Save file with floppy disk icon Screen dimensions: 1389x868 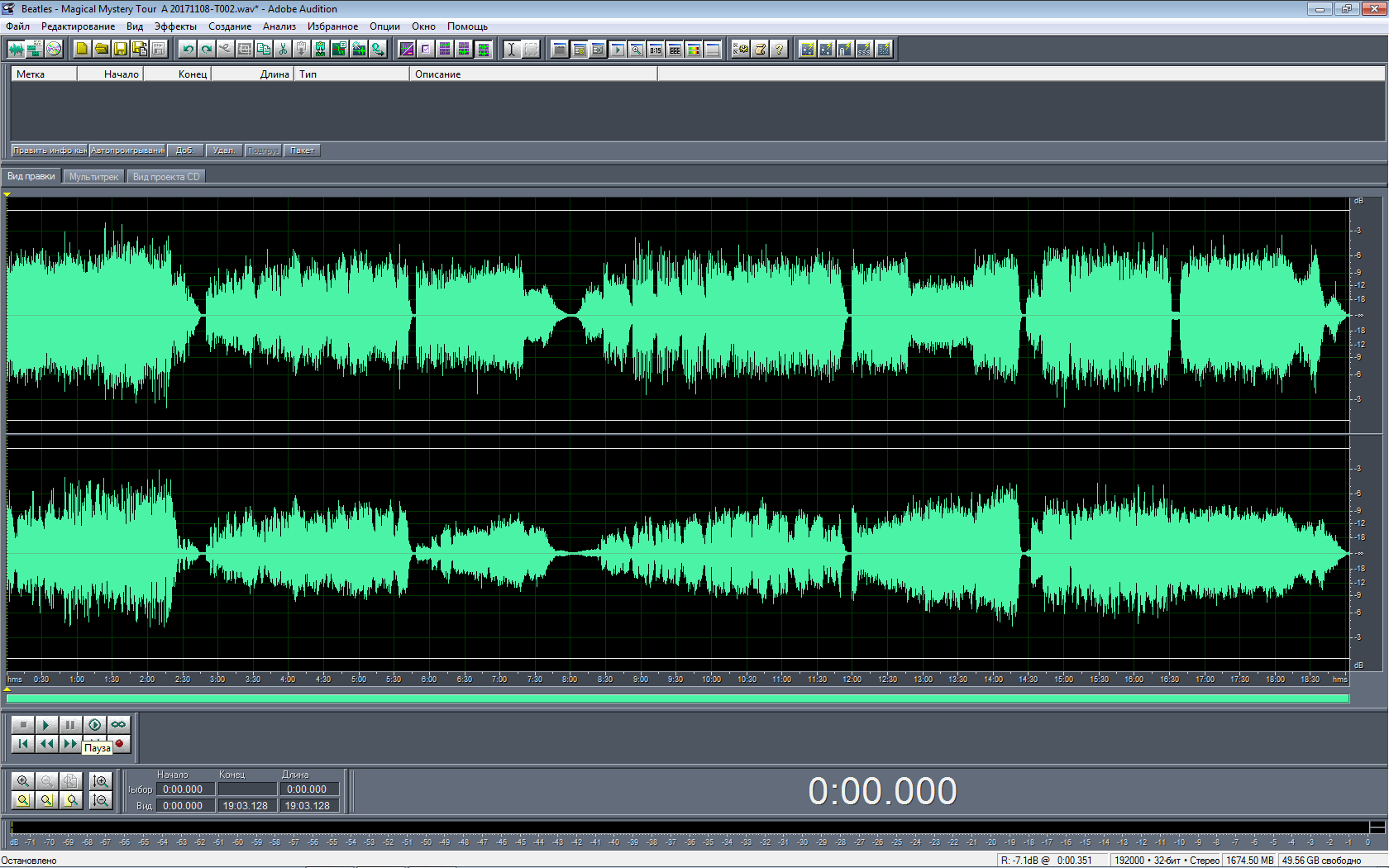120,49
